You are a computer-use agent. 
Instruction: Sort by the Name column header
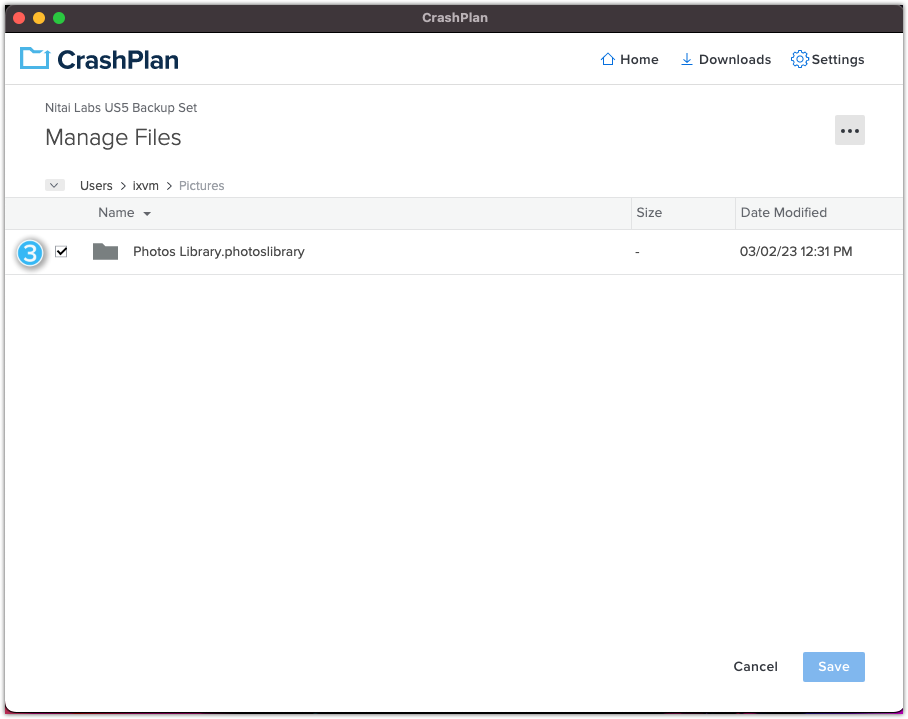click(x=125, y=213)
